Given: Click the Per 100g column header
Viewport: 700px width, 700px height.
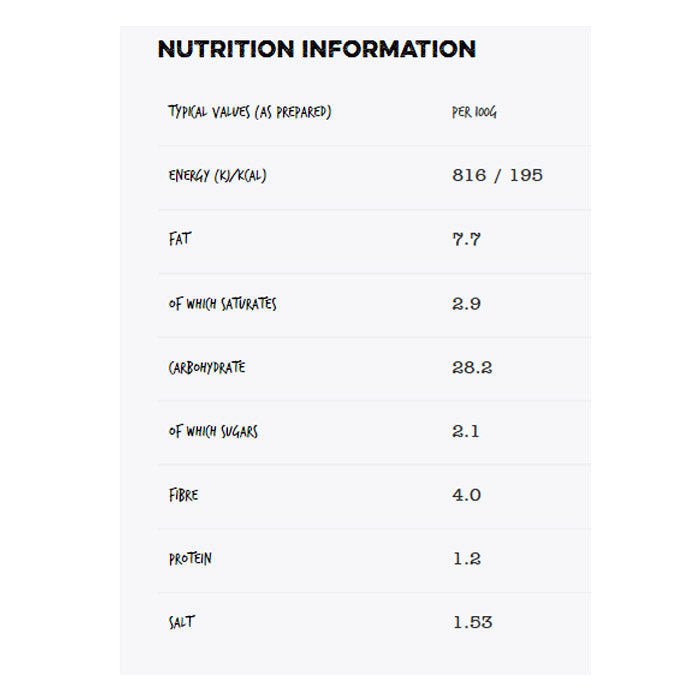Looking at the screenshot, I should point(474,112).
